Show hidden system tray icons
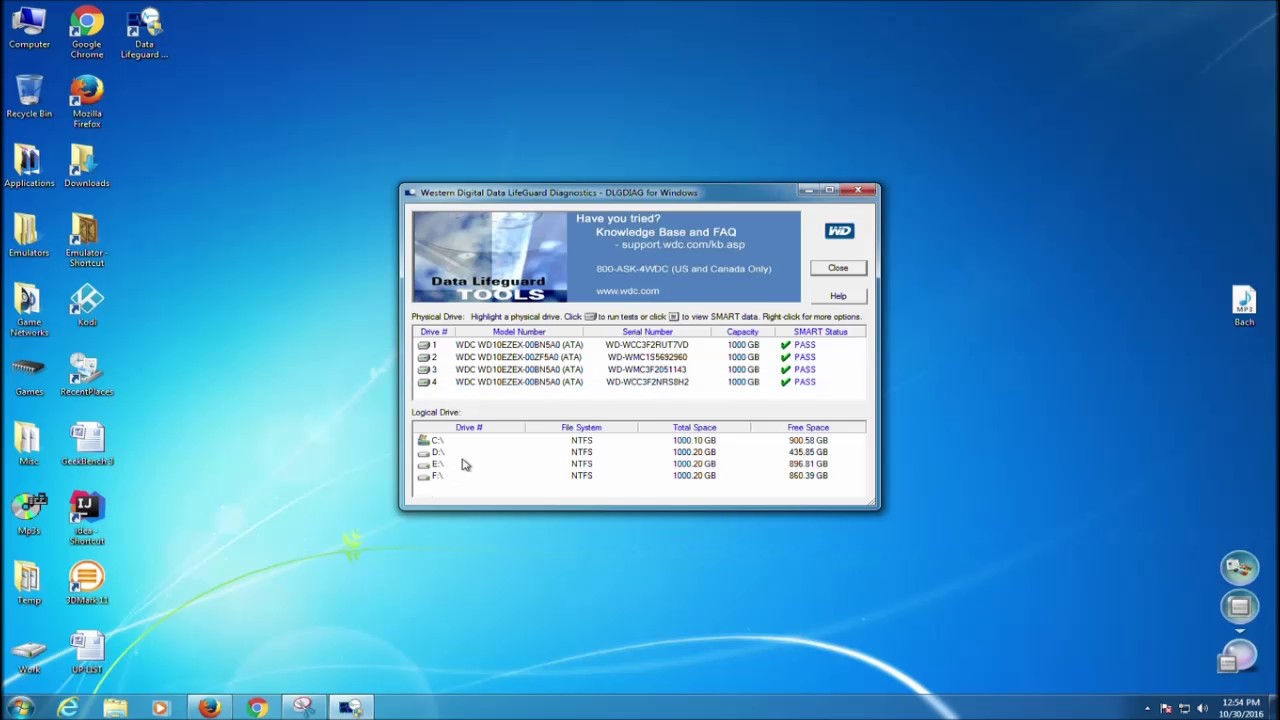Viewport: 1280px width, 720px height. pos(1147,709)
